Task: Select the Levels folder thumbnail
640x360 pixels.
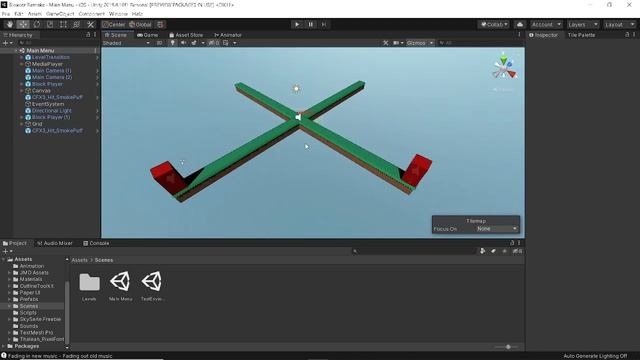Action: [89, 287]
